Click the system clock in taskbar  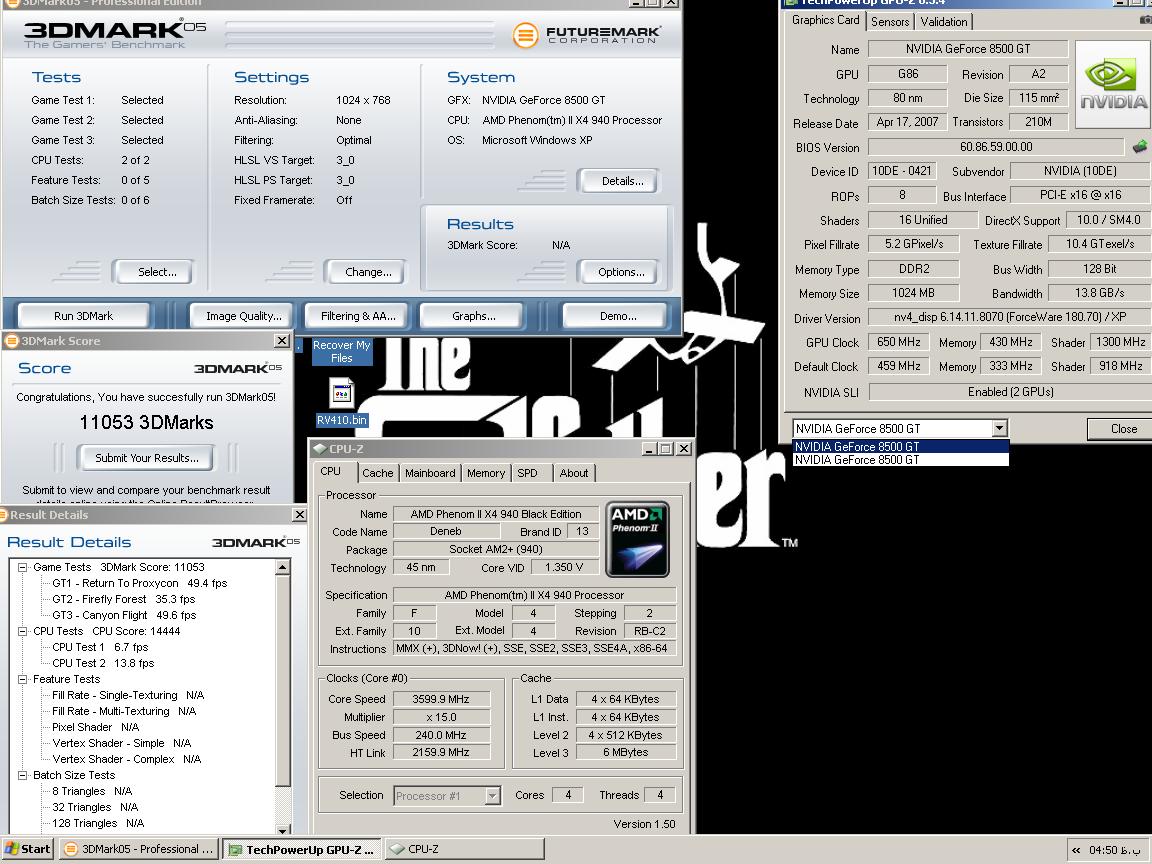tap(1113, 850)
